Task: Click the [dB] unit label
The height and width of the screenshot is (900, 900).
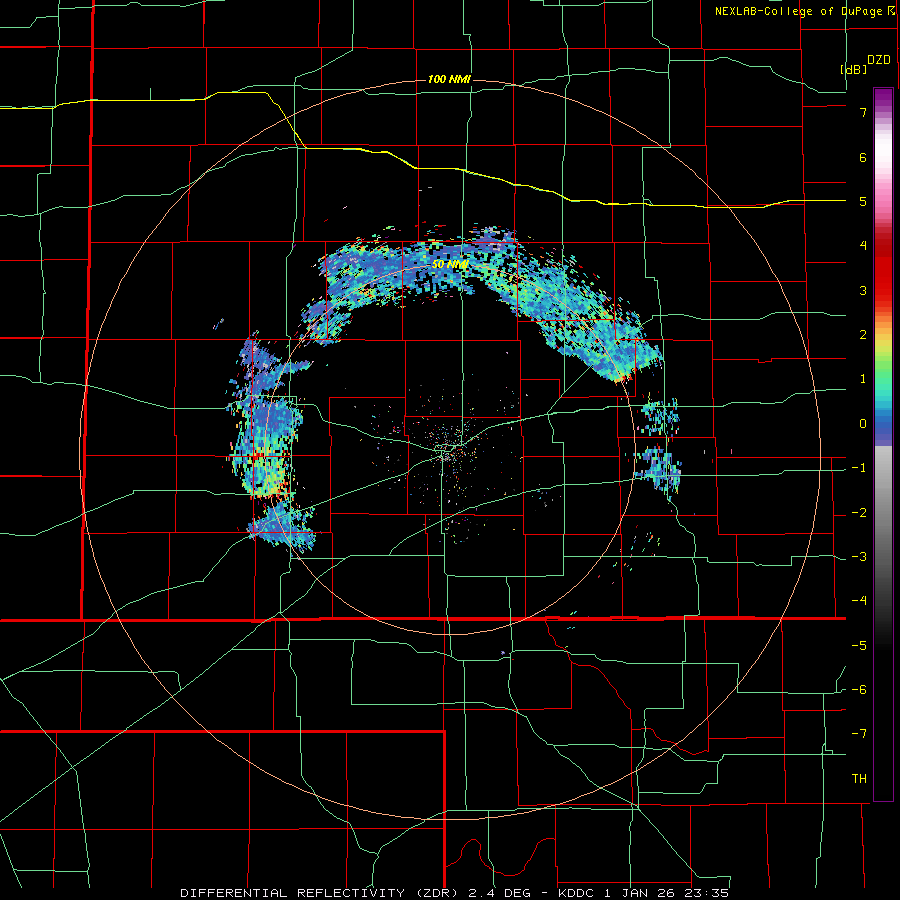Action: pyautogui.click(x=854, y=69)
